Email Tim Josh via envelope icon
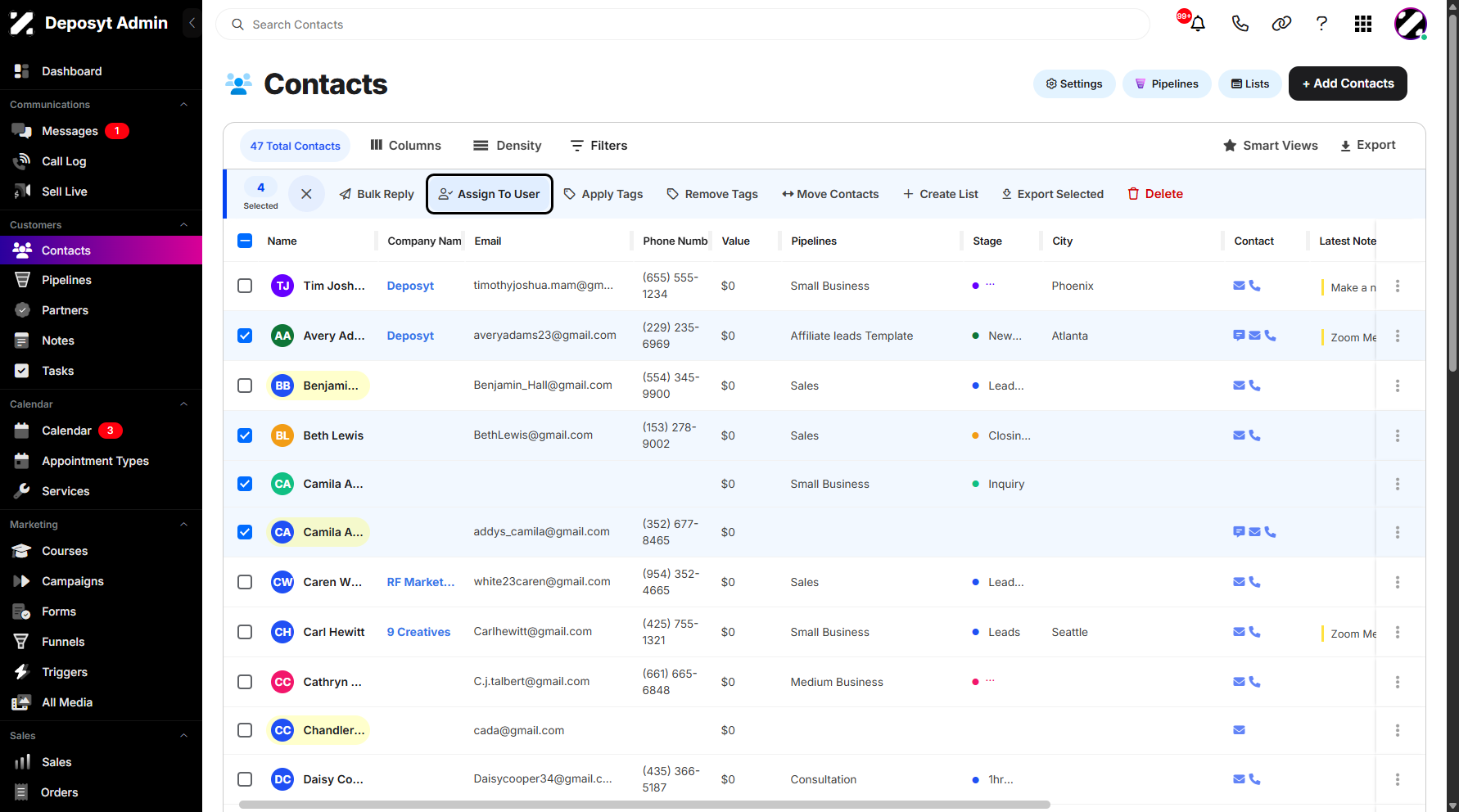Screen dimensions: 1459x812 tap(1239, 286)
